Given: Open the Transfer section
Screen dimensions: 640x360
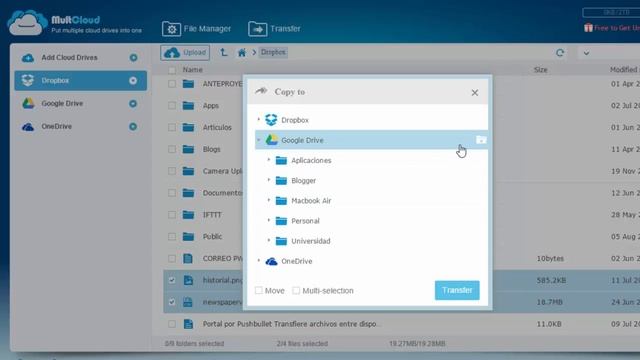Looking at the screenshot, I should 274,29.
